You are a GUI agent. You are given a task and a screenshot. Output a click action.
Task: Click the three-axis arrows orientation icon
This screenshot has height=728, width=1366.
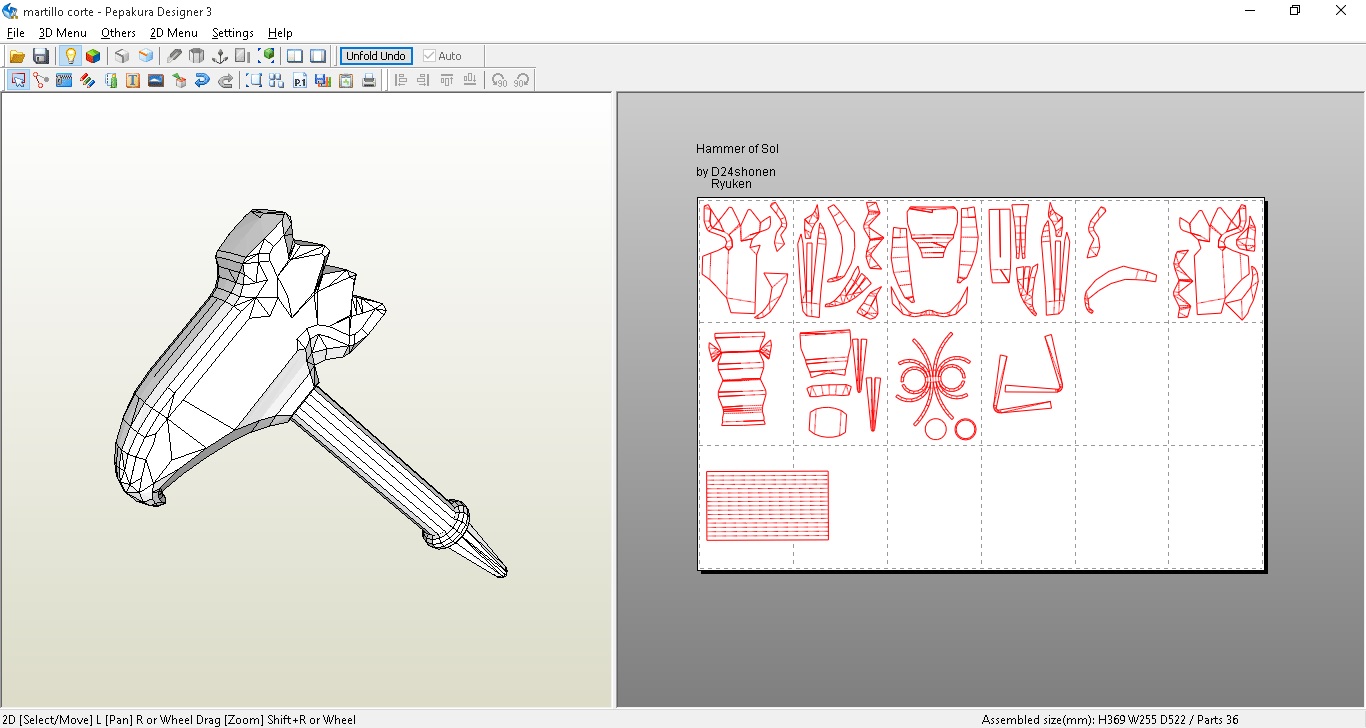(220, 56)
